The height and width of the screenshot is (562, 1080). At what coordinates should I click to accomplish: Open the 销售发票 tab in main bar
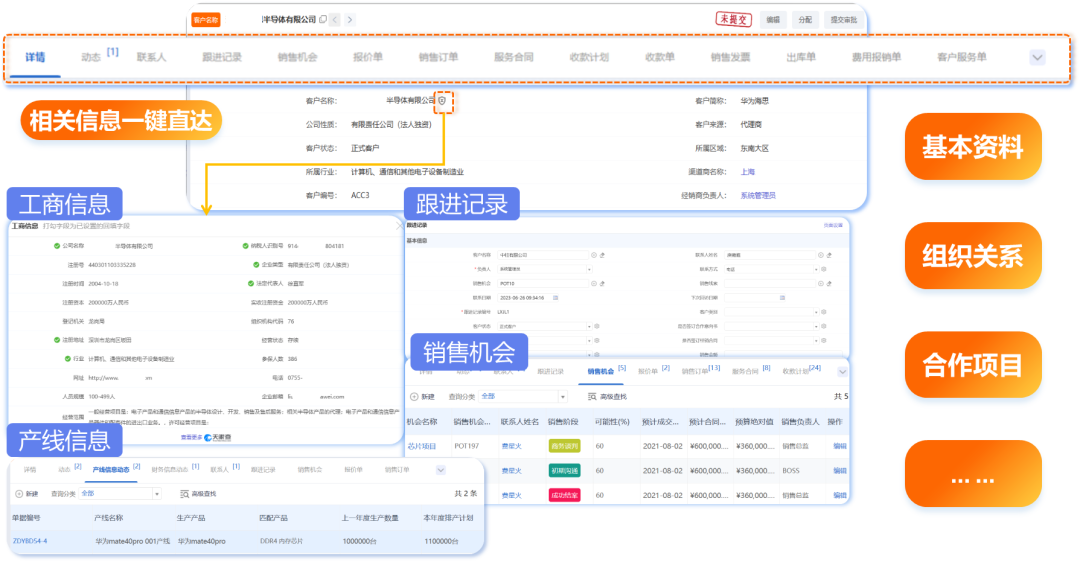[x=730, y=57]
